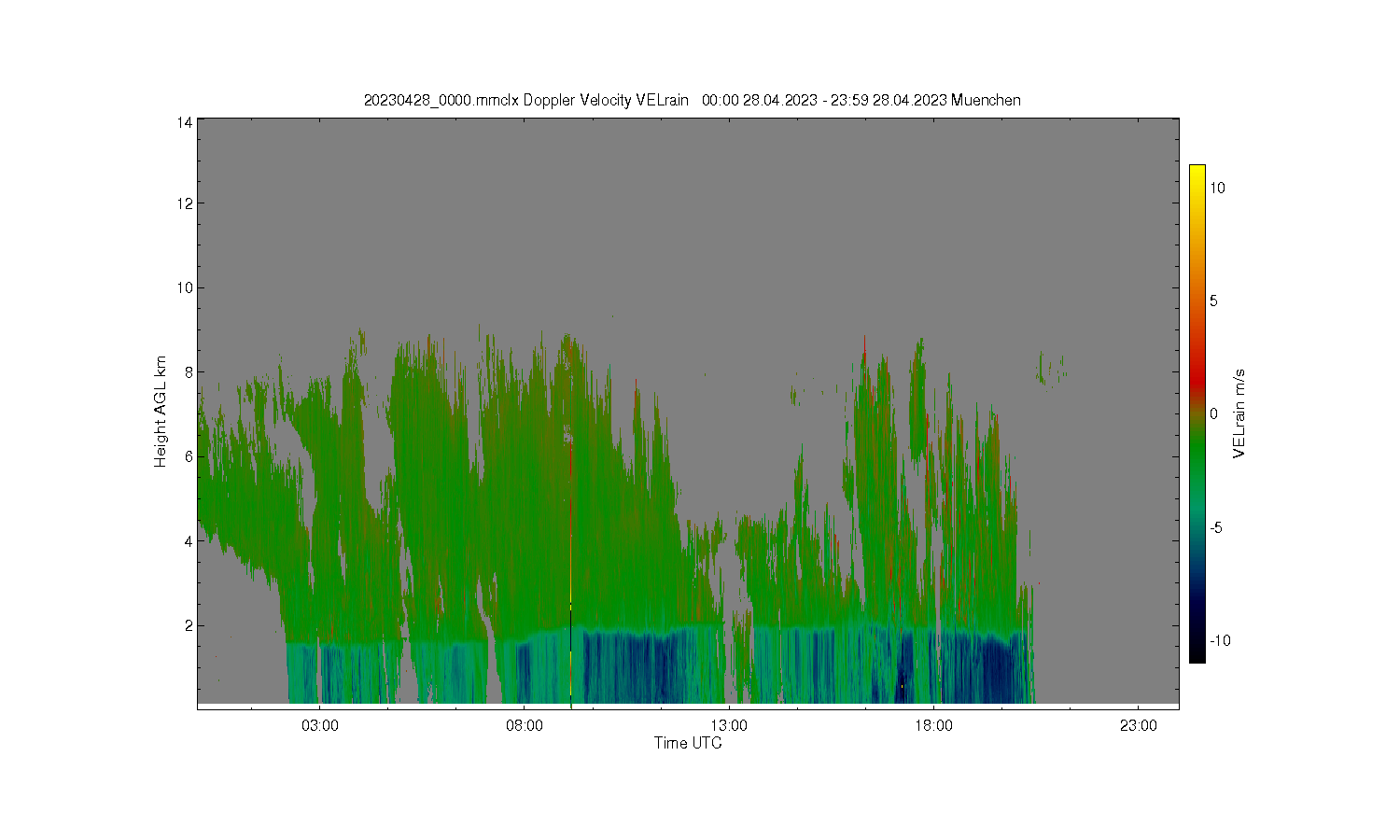1400x840 pixels.
Task: Click the height tick label 2
Action: 189,625
